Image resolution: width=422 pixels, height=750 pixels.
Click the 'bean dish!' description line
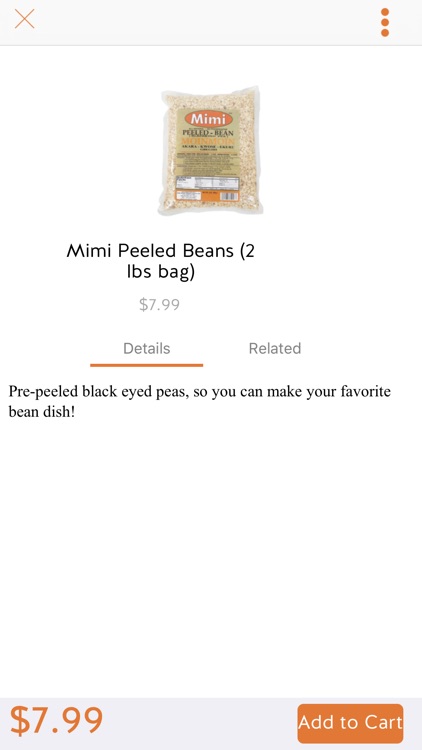[42, 411]
